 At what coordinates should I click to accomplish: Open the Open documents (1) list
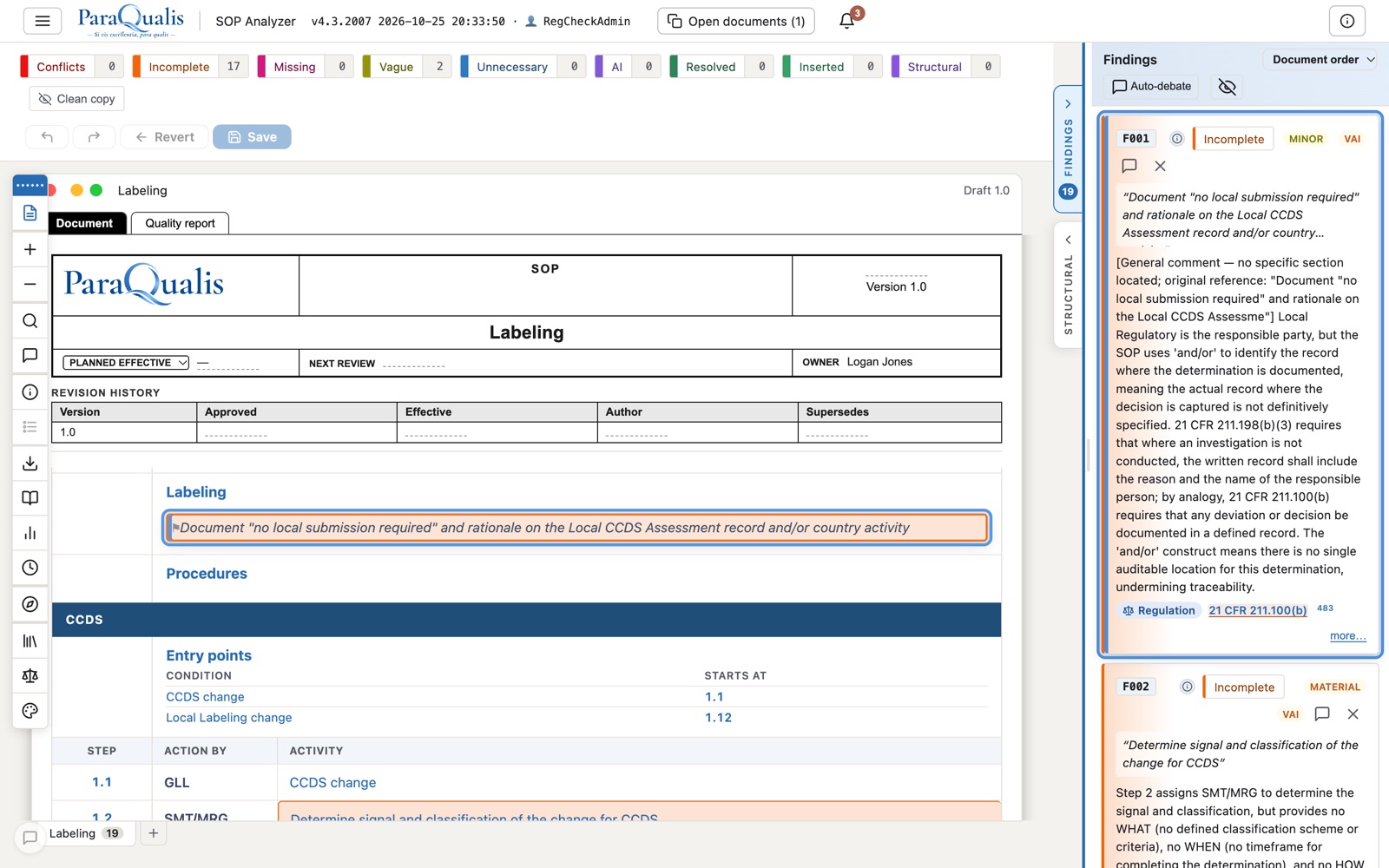coord(736,21)
